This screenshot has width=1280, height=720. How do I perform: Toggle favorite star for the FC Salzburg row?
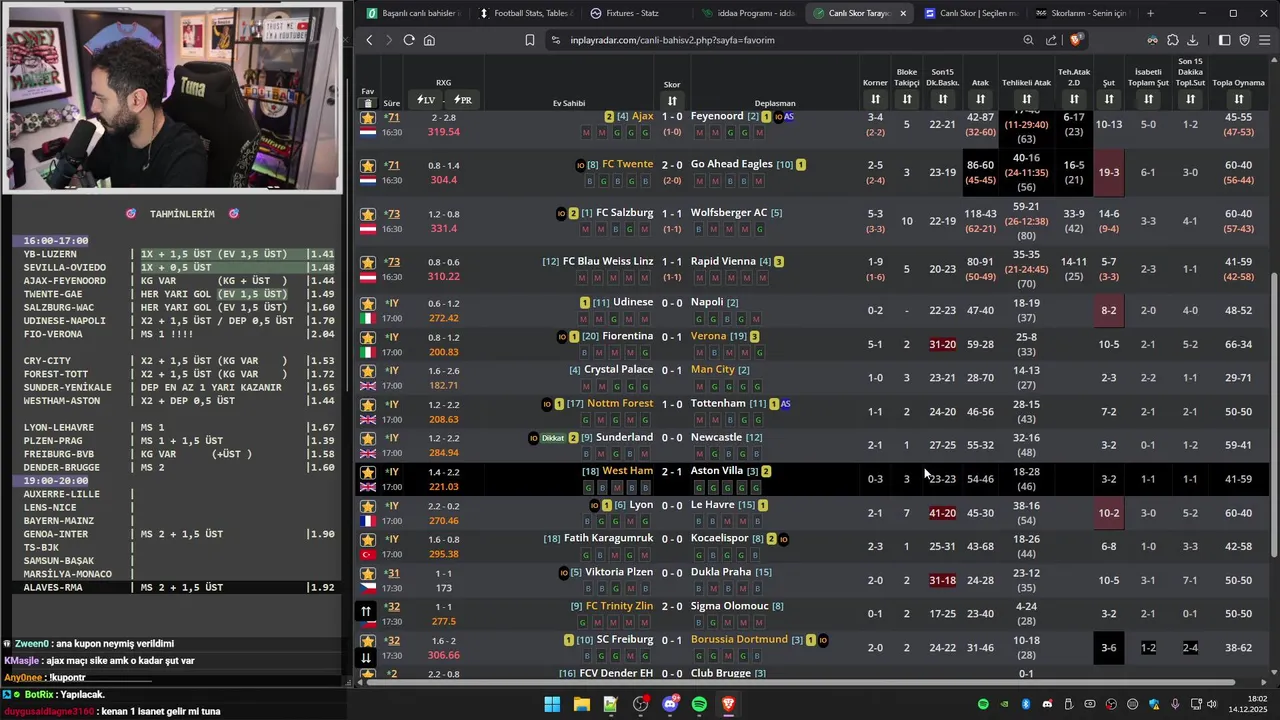[368, 214]
